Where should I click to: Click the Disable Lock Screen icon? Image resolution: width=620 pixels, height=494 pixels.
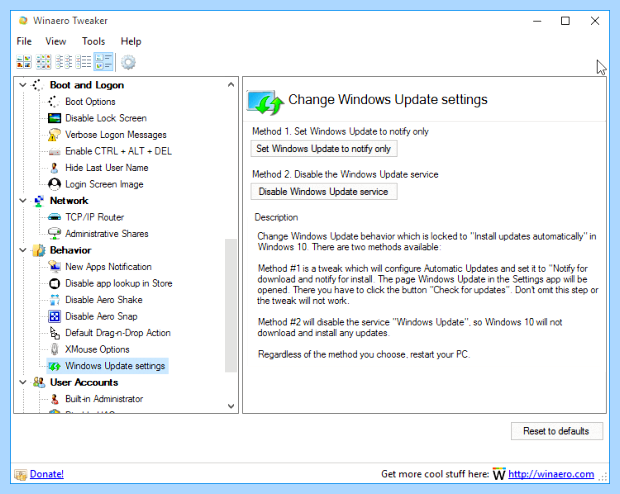(x=54, y=118)
